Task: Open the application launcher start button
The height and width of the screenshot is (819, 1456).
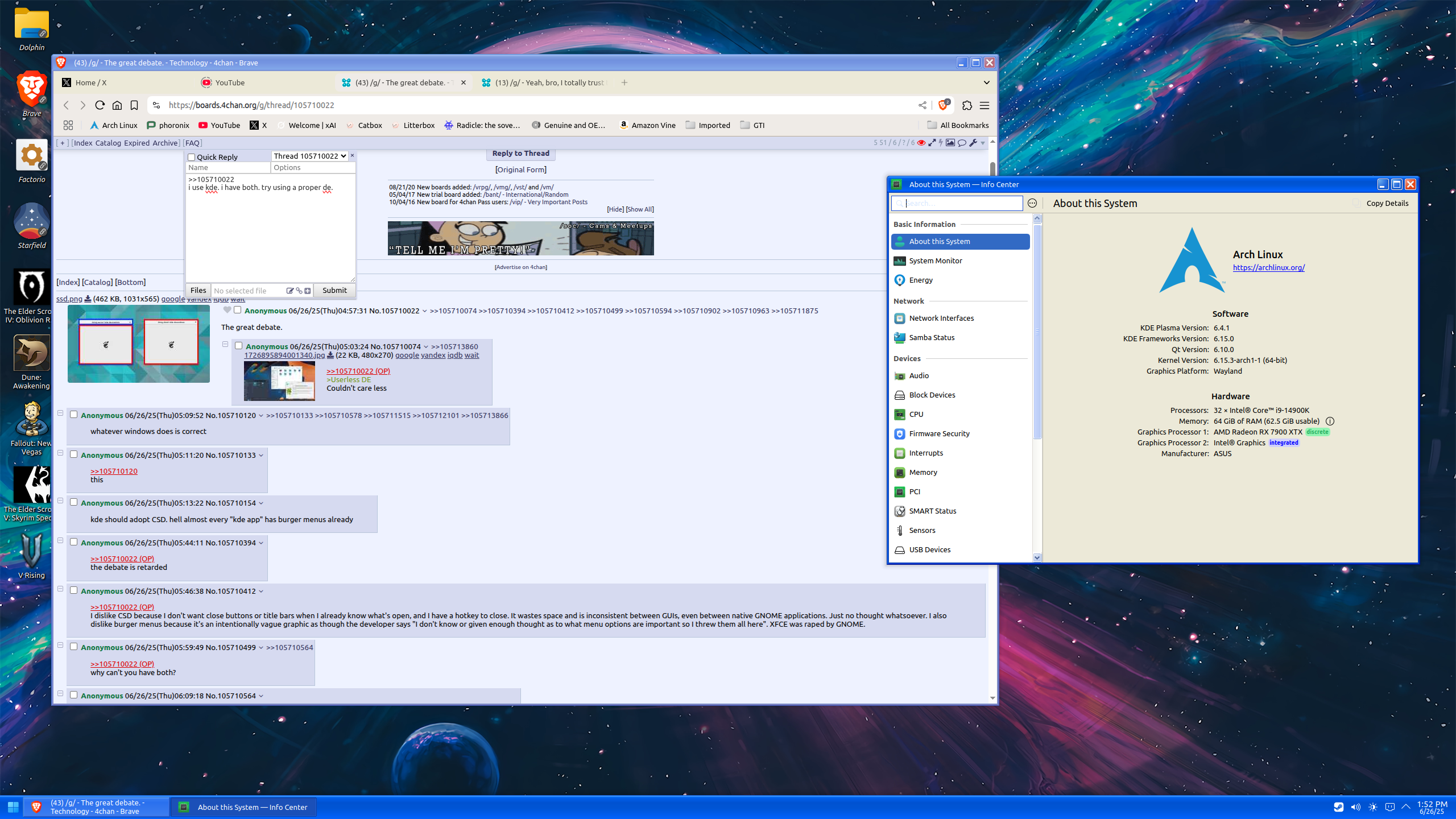Action: point(13,807)
